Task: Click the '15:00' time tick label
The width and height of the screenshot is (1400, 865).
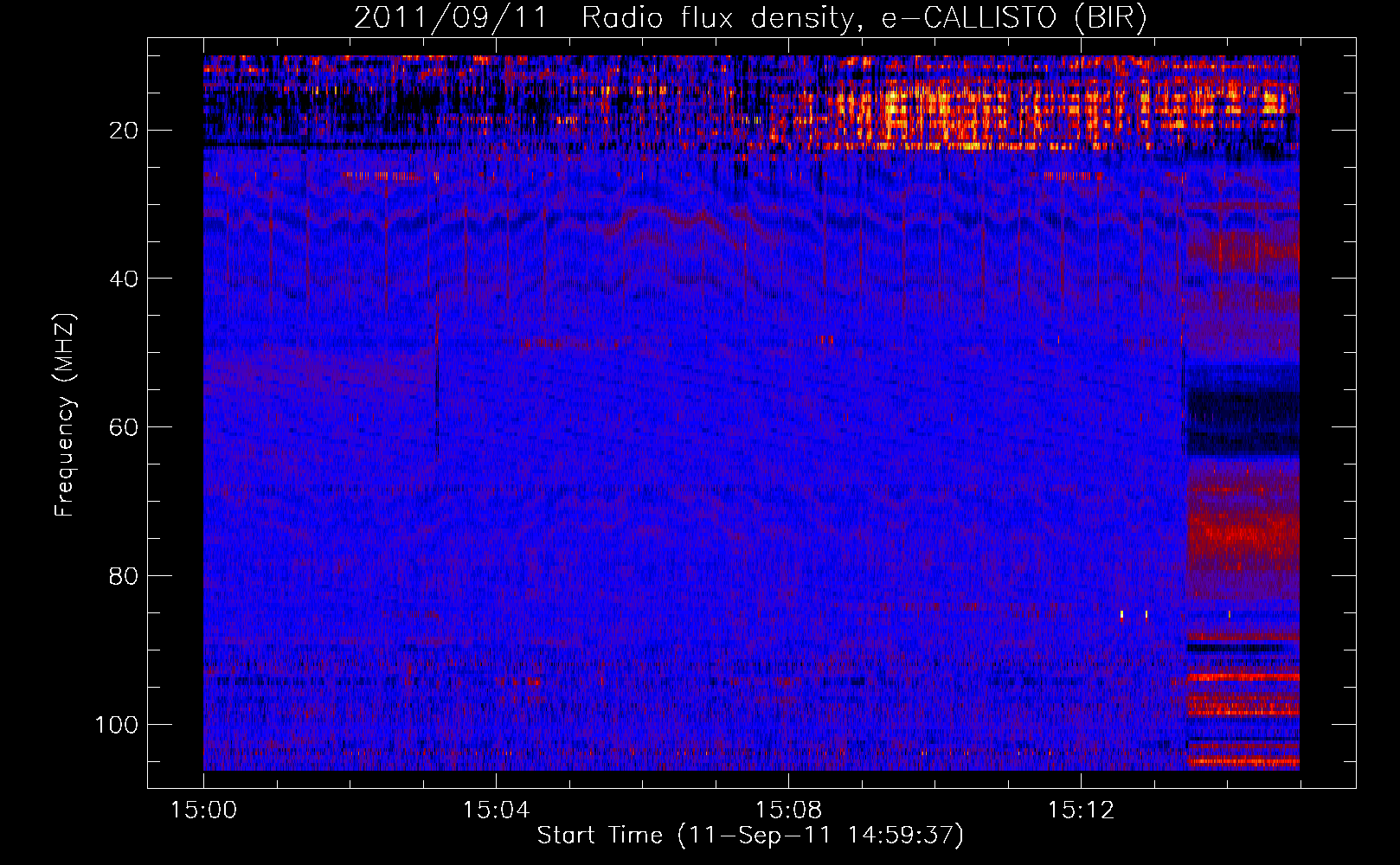Action: pyautogui.click(x=204, y=811)
